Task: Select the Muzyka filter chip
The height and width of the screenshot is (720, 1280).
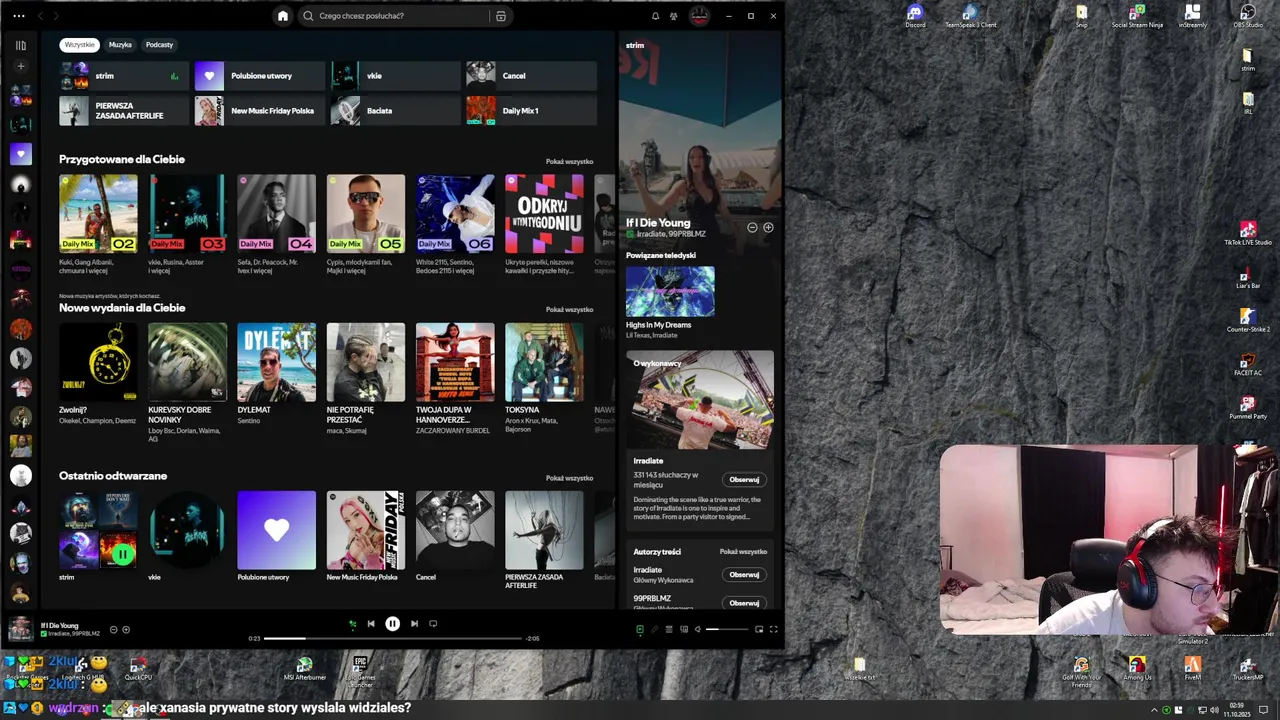Action: point(120,44)
